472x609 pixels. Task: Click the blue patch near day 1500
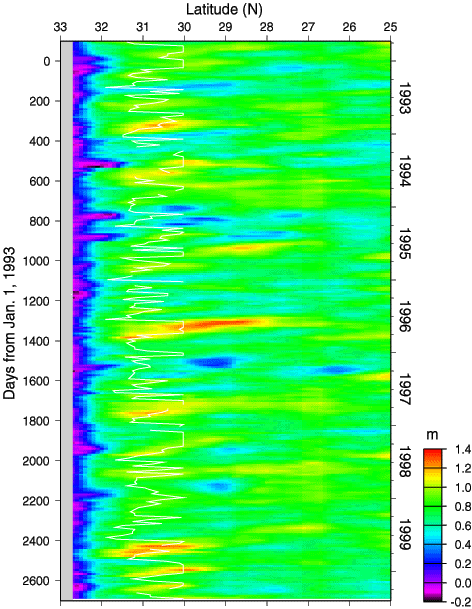[x=214, y=362]
